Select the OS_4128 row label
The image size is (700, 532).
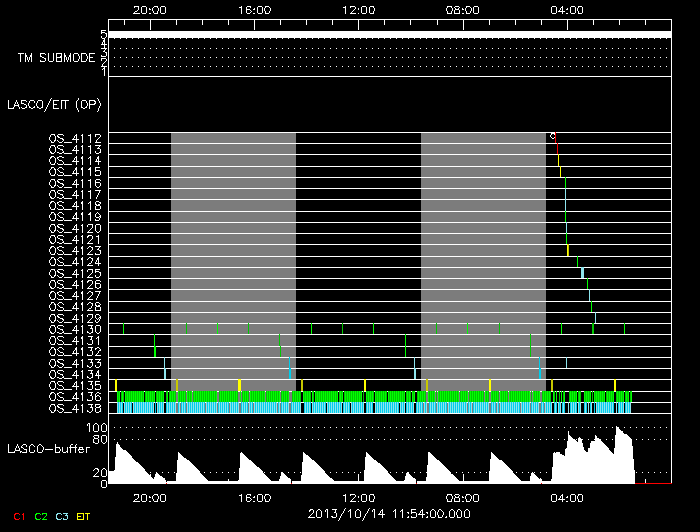(75, 307)
